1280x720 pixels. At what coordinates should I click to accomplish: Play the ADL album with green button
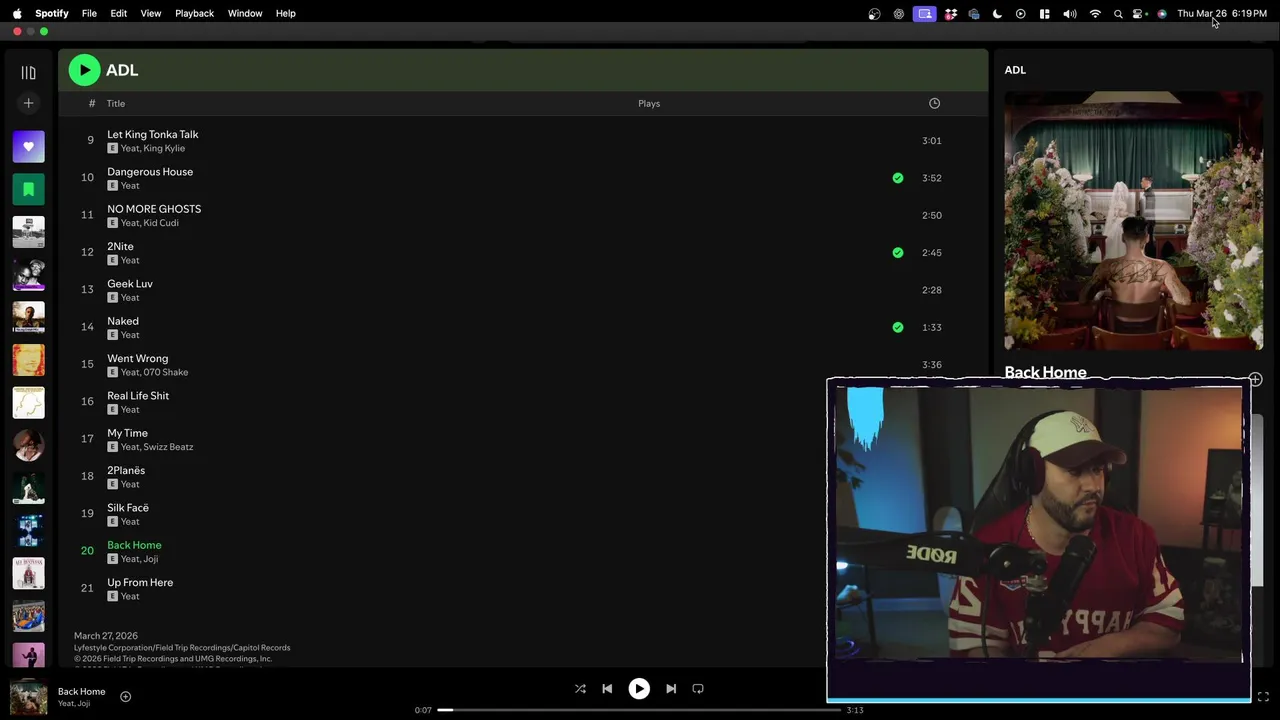pos(84,70)
